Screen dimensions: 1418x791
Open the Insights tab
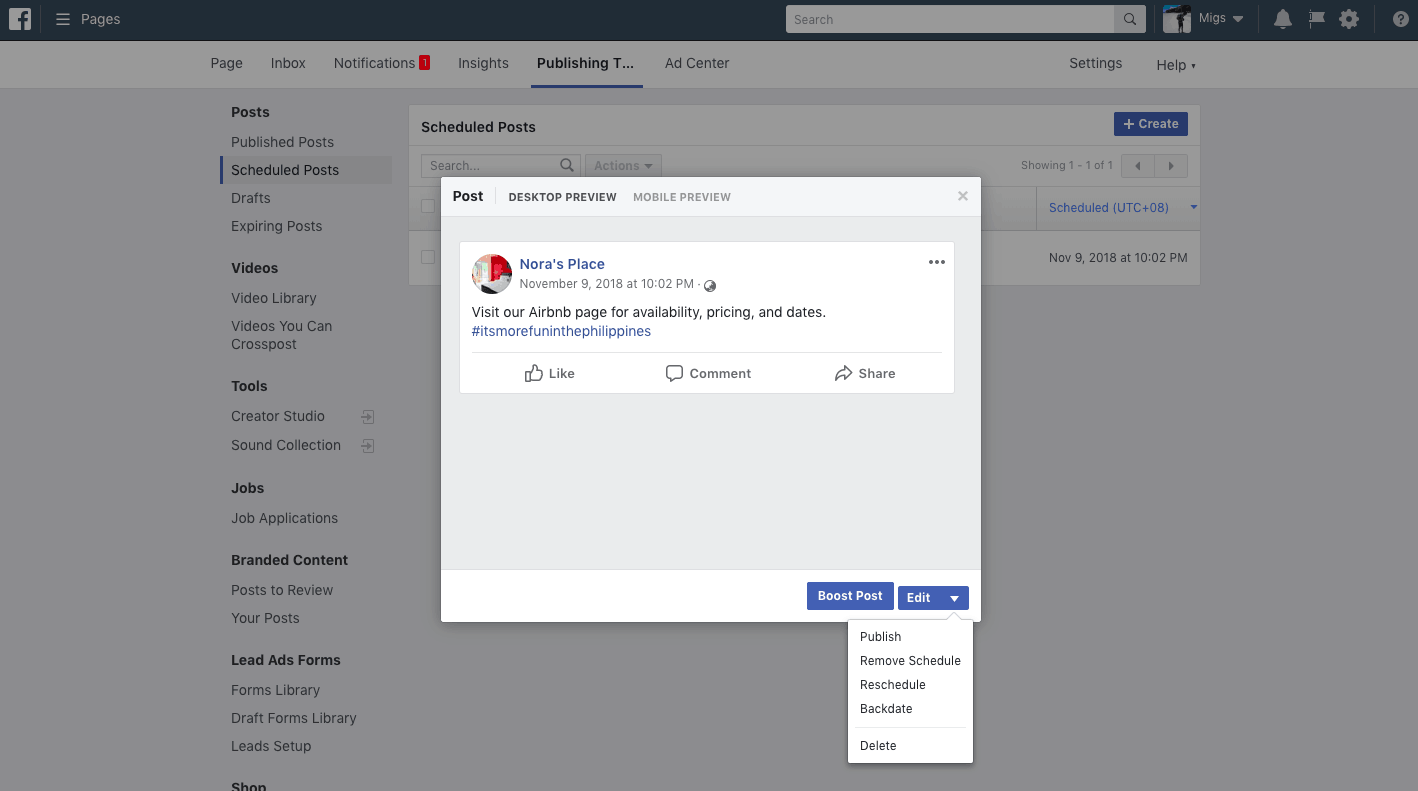(483, 63)
